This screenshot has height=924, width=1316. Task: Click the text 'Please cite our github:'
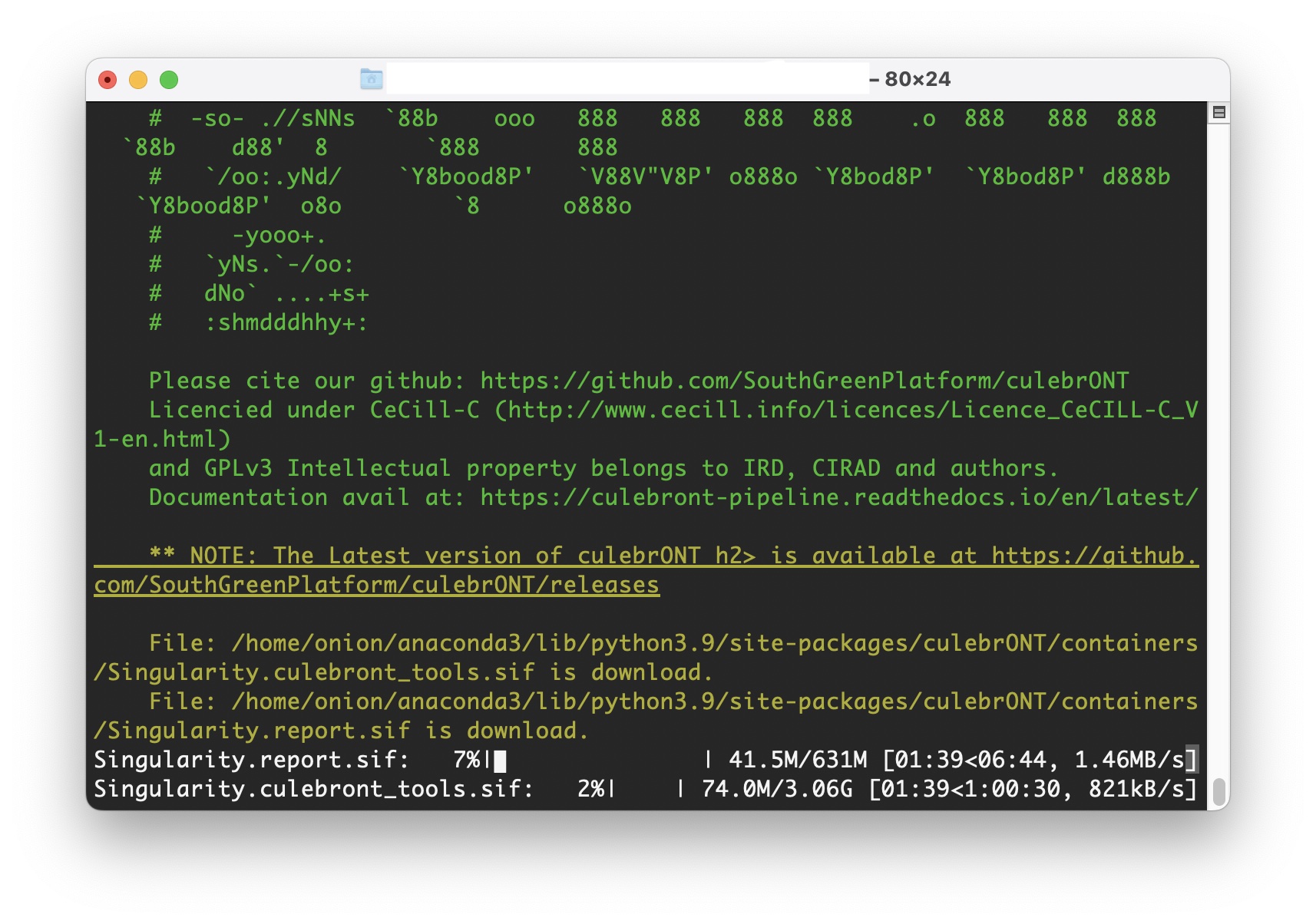307,381
